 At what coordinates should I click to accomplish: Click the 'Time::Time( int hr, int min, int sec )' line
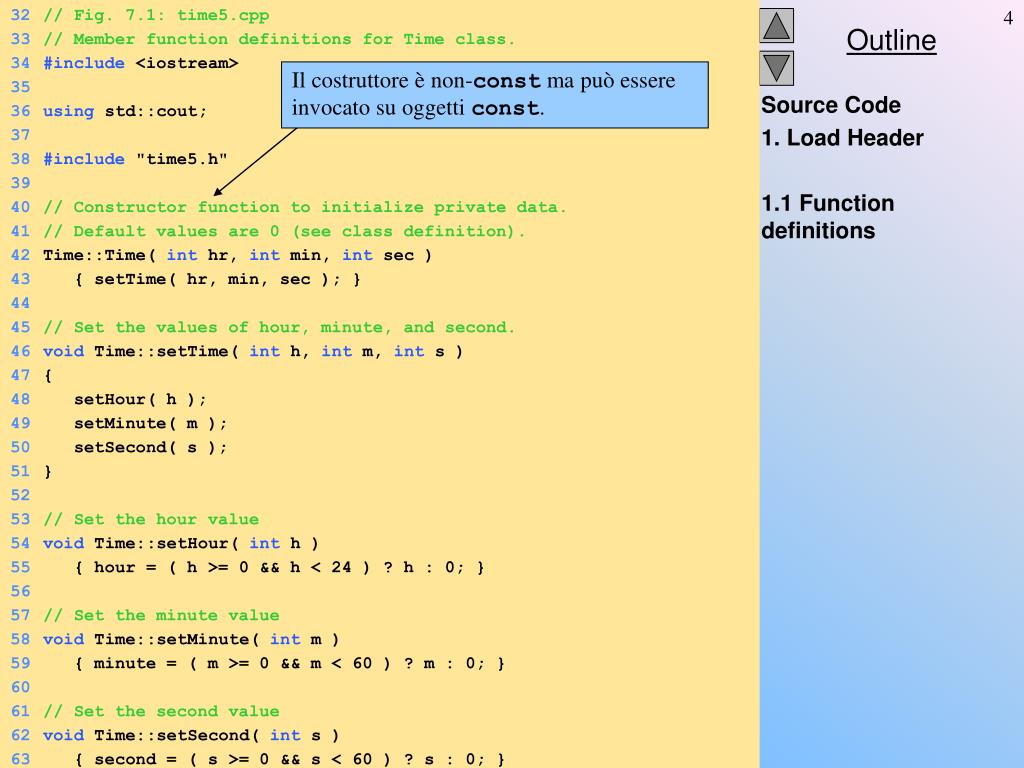click(238, 255)
